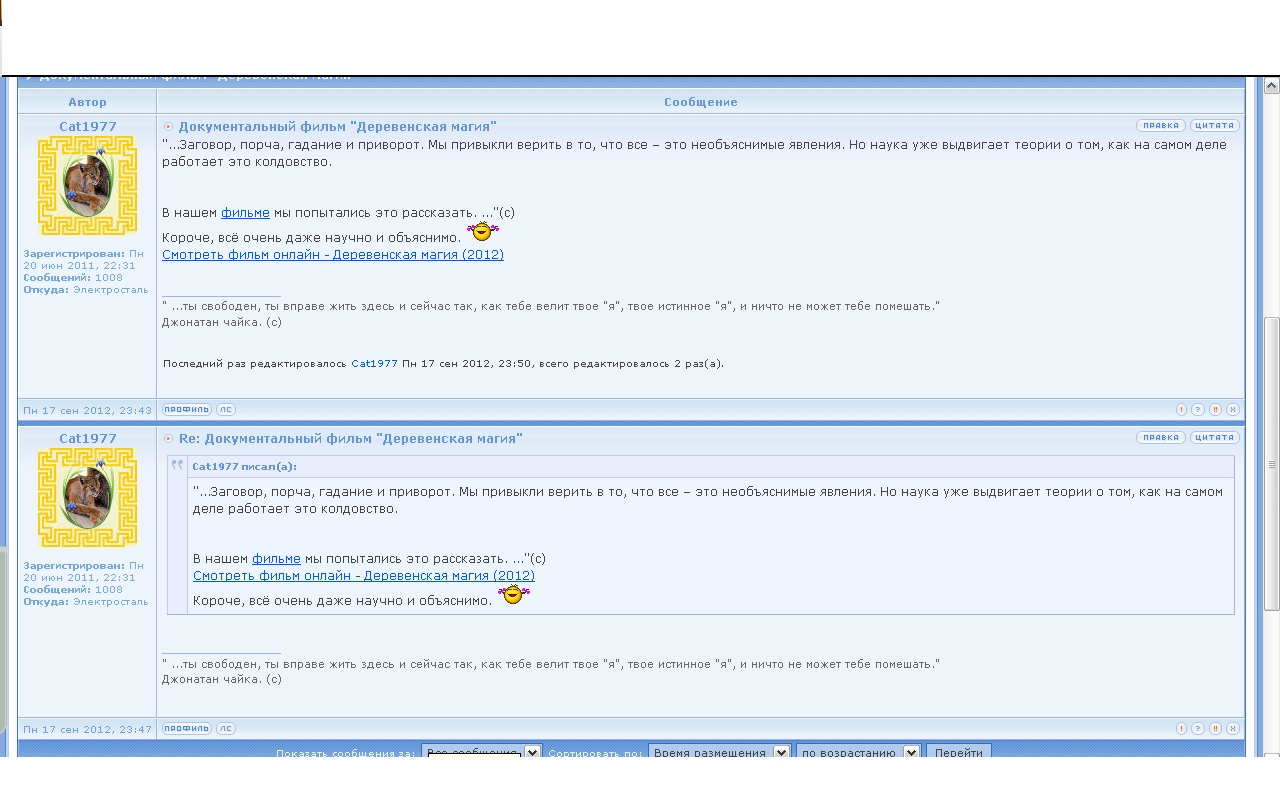The height and width of the screenshot is (800, 1280).
Task: Report the 23:47 reply with the exclamation icon
Action: 1181,729
